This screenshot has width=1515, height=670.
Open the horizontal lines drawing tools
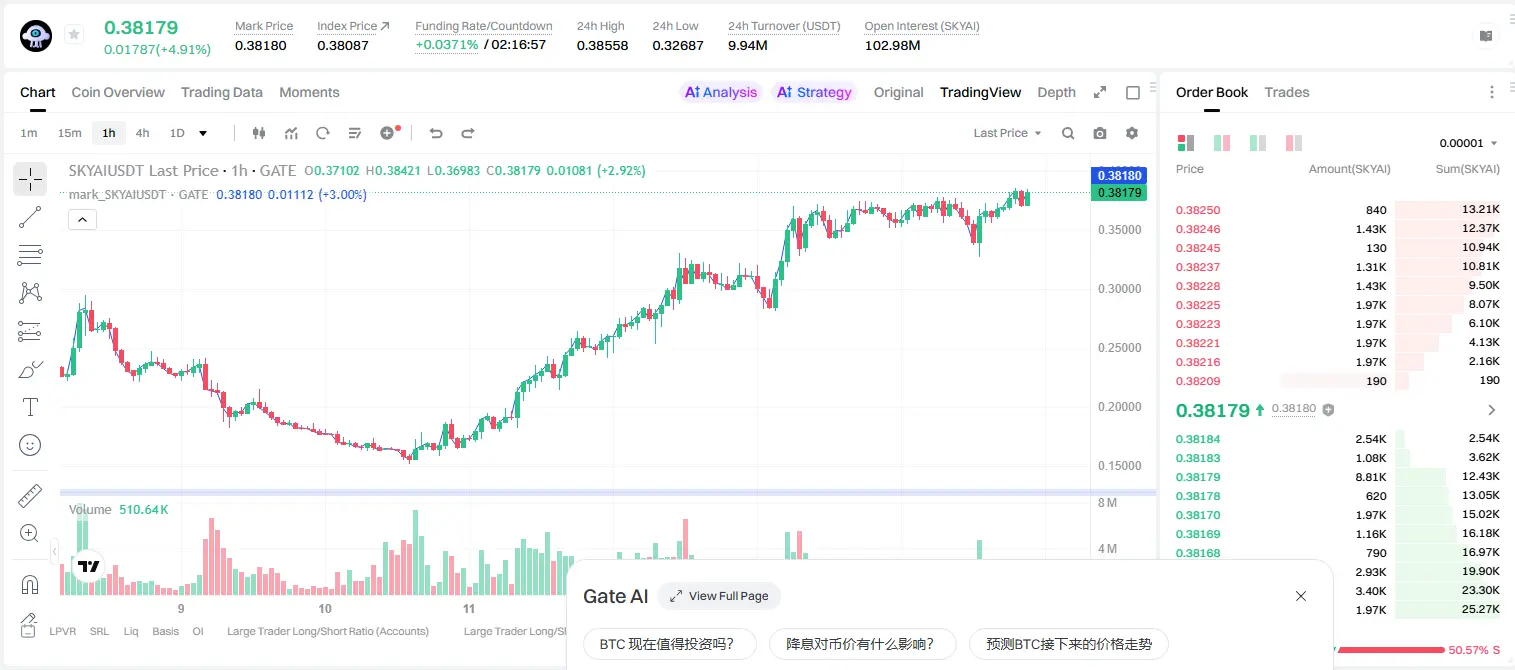(30, 255)
